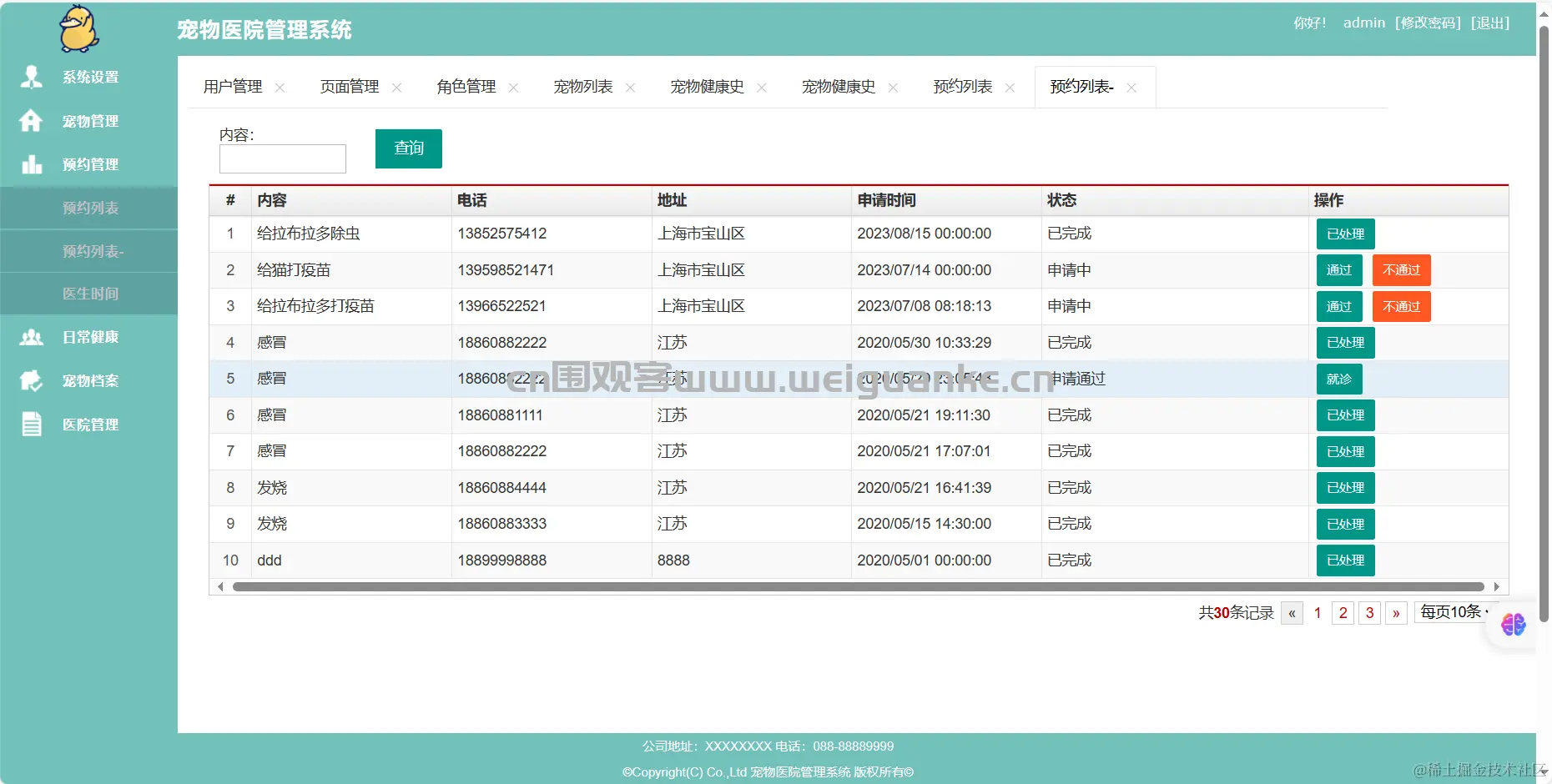This screenshot has width=1552, height=784.
Task: Close the 预约列表 tab
Action: coord(1010,88)
